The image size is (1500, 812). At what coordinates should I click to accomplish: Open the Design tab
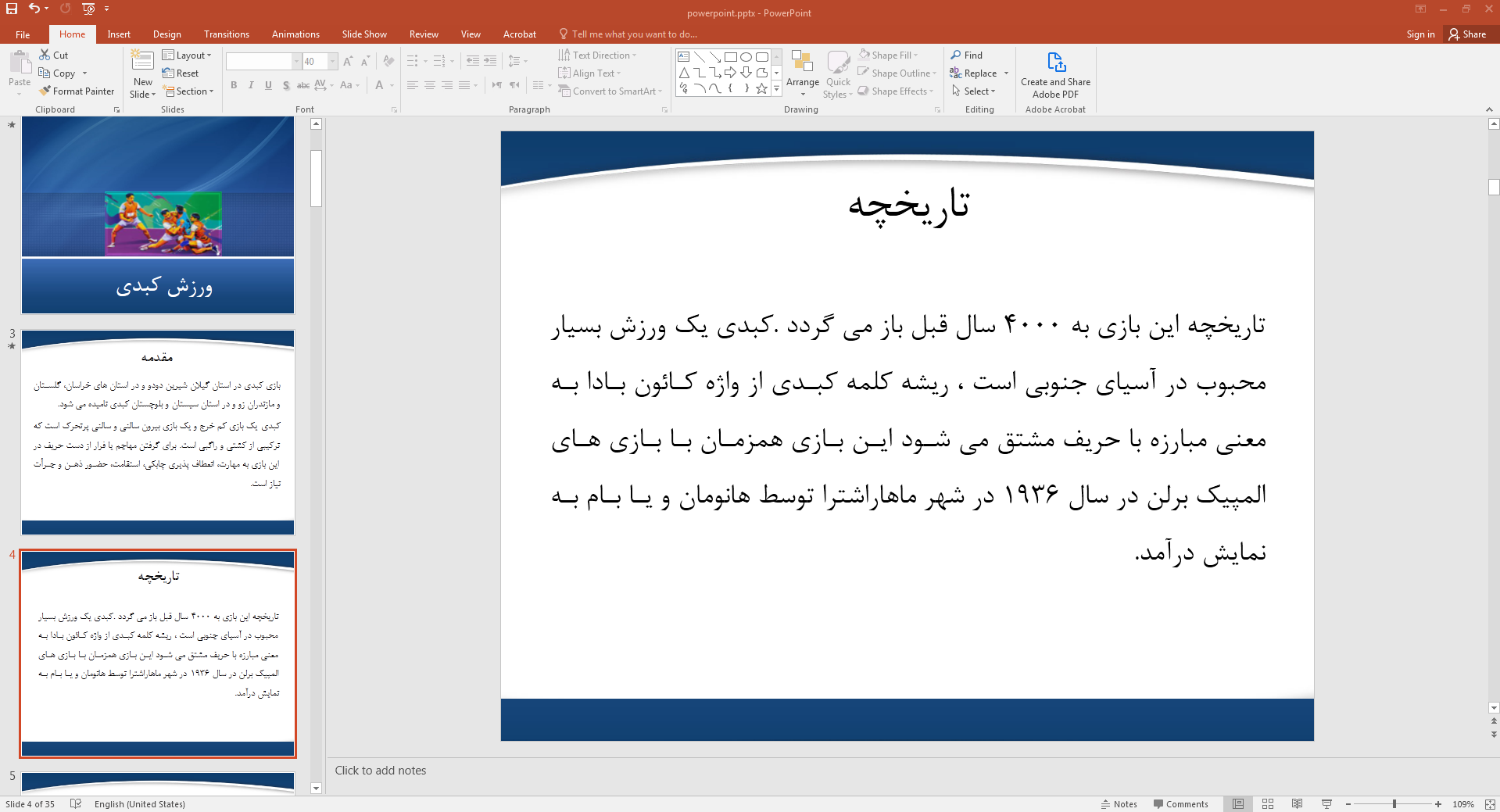click(166, 34)
